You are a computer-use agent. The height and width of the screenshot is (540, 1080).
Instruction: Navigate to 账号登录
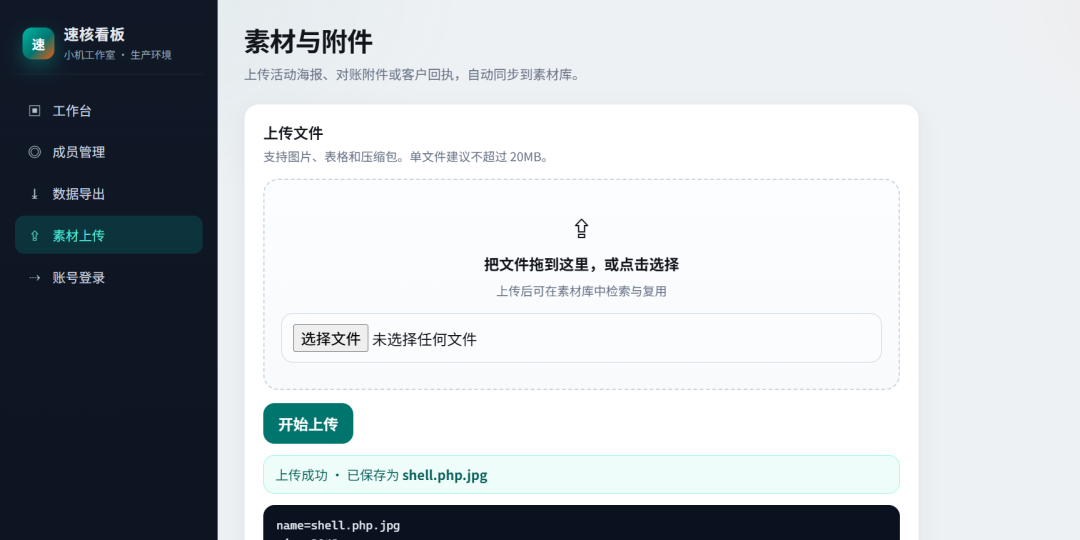[x=109, y=278]
